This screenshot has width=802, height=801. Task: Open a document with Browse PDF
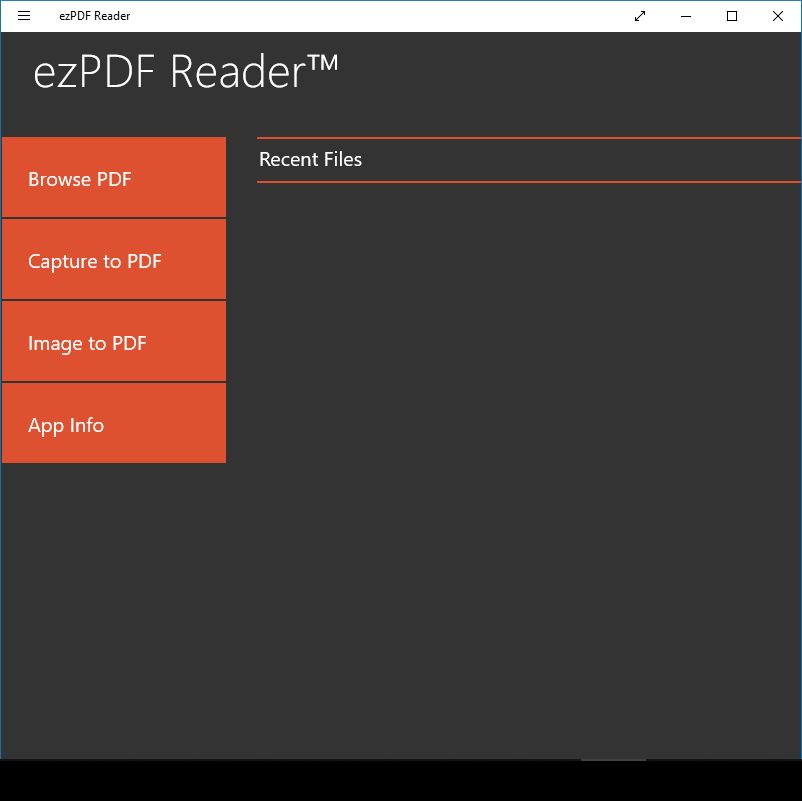[113, 178]
